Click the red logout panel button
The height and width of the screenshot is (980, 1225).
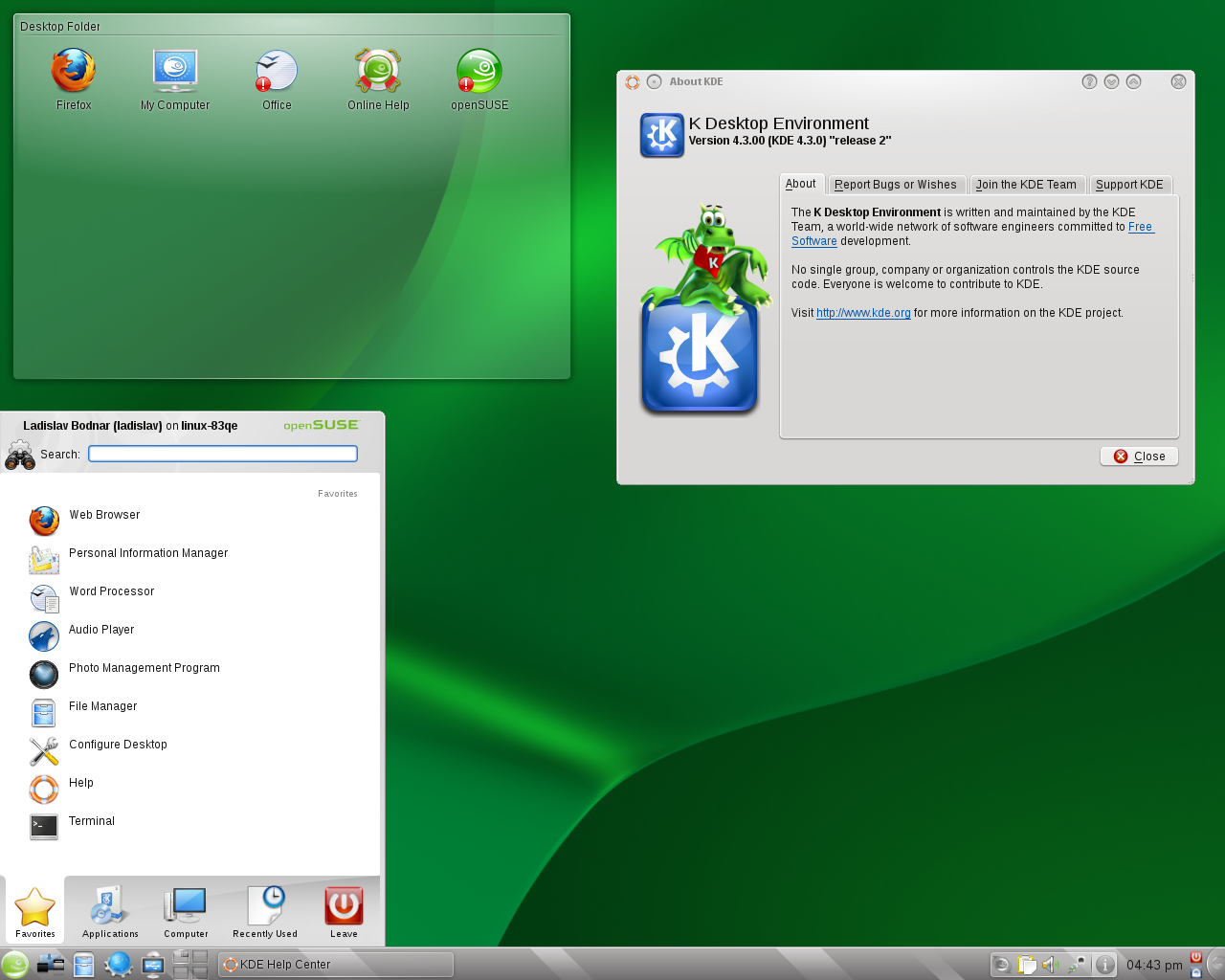tap(1195, 957)
